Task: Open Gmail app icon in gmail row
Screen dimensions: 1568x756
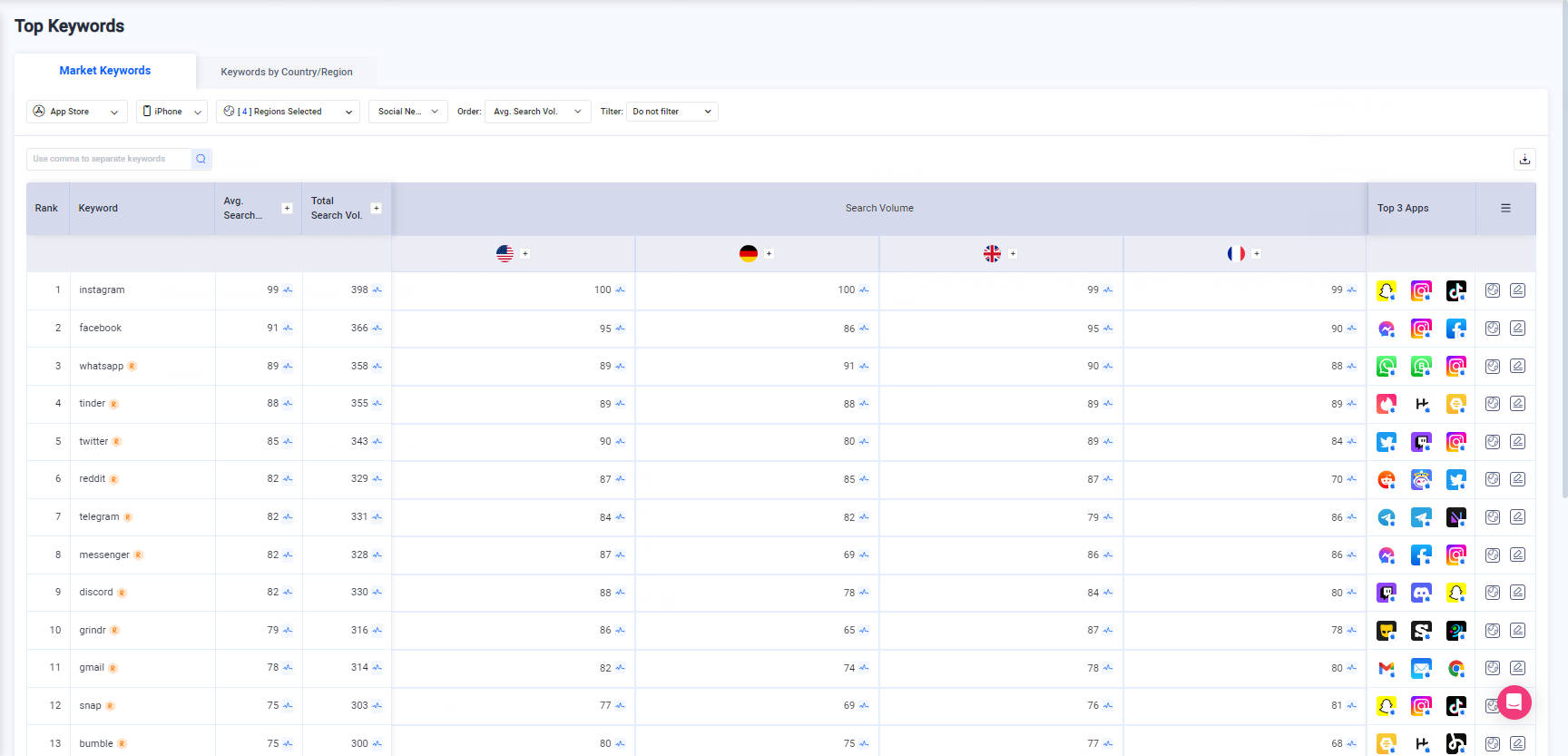Action: [x=1387, y=669]
